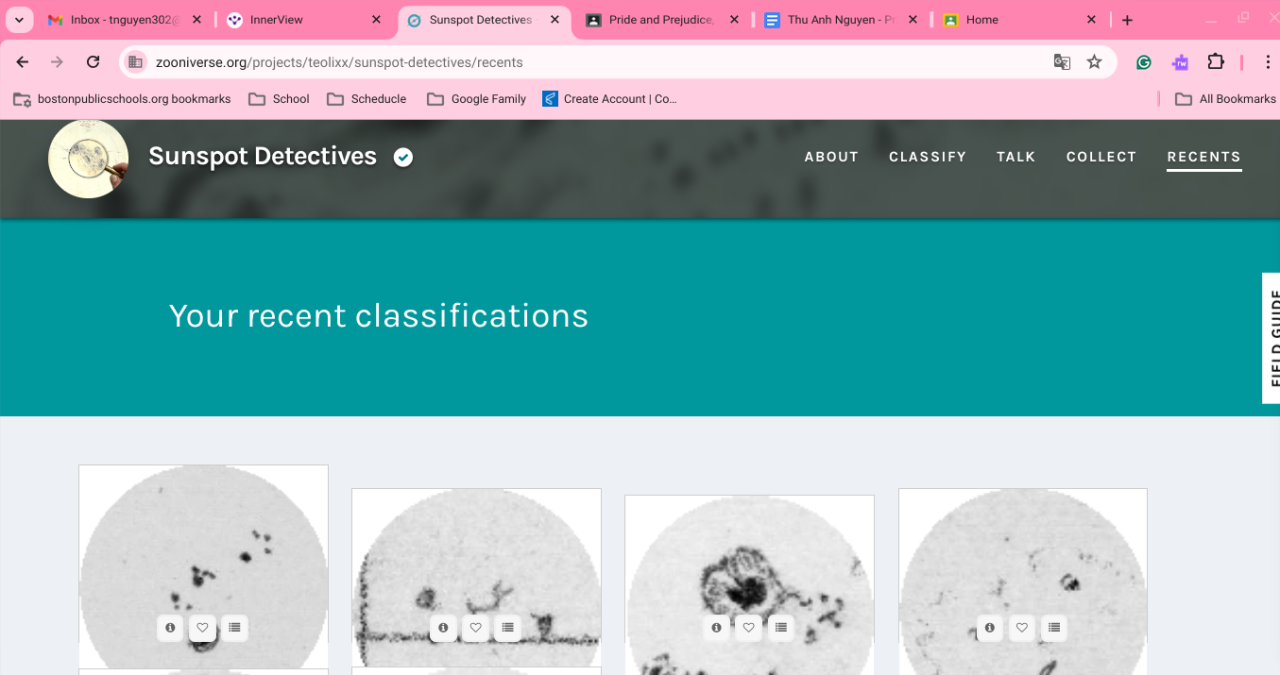Favorite the first classification thumbnail
1280x675 pixels.
202,628
